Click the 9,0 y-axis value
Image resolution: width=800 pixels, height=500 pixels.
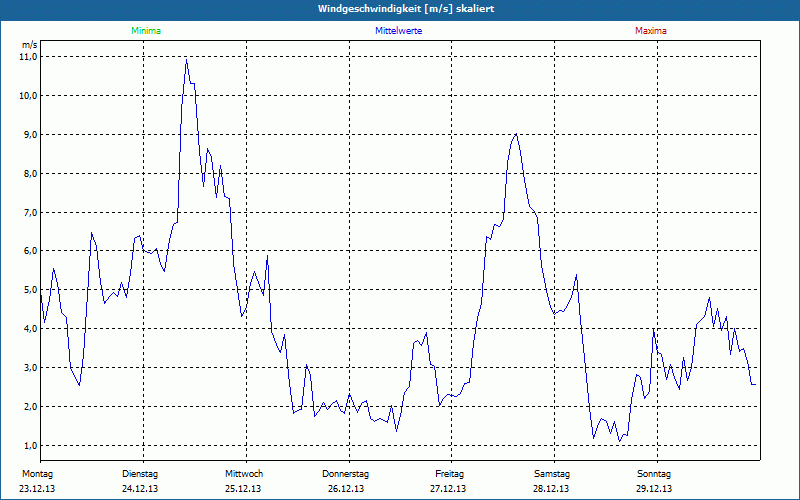click(x=30, y=135)
